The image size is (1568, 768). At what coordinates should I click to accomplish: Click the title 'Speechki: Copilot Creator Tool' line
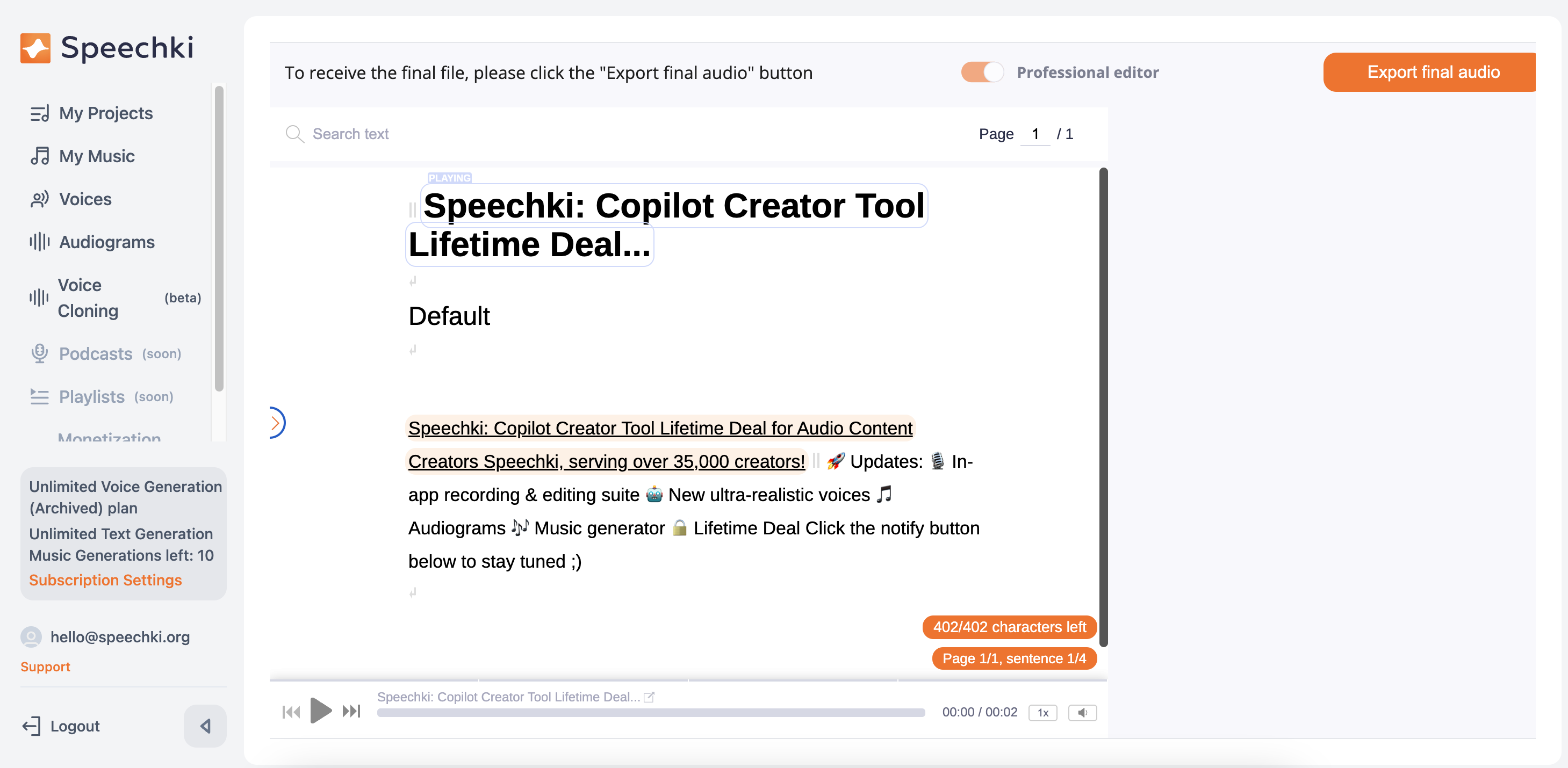click(x=674, y=206)
